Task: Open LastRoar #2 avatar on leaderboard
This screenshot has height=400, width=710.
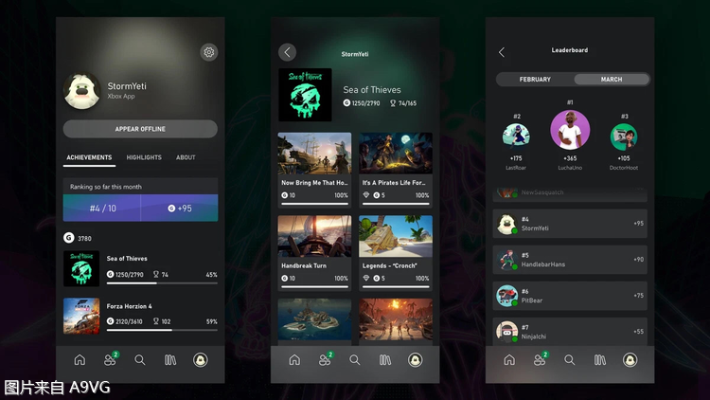Action: (x=516, y=136)
